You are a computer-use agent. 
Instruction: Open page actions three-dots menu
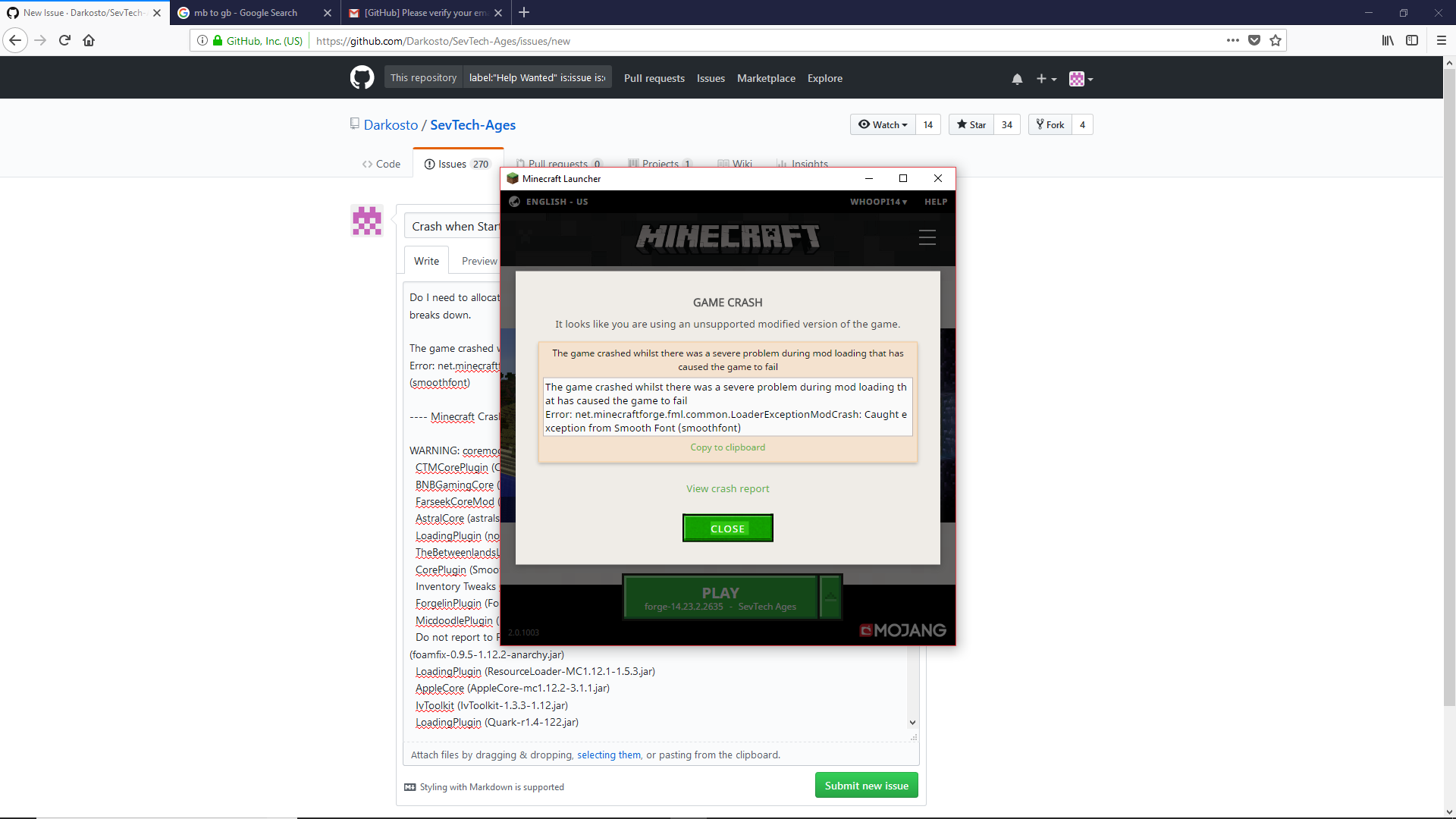1233,40
